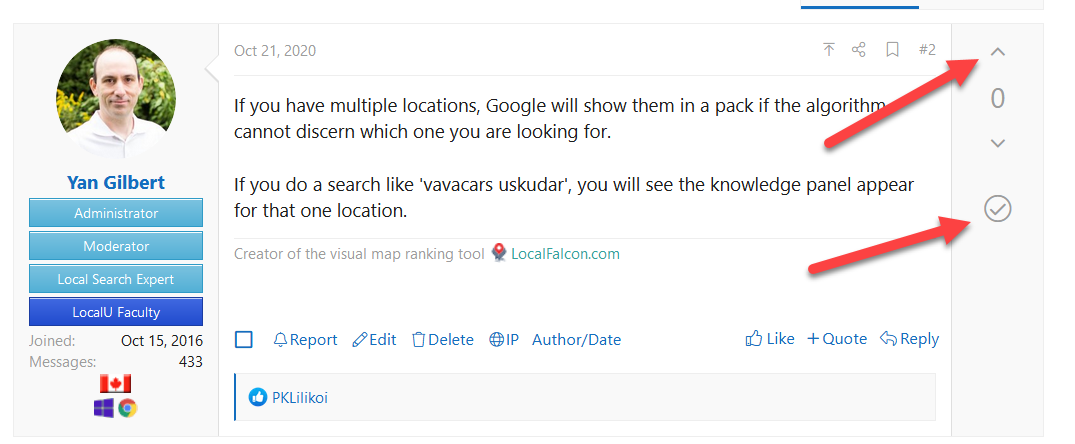Like the post
Screen dimensions: 1075x444
click(770, 338)
